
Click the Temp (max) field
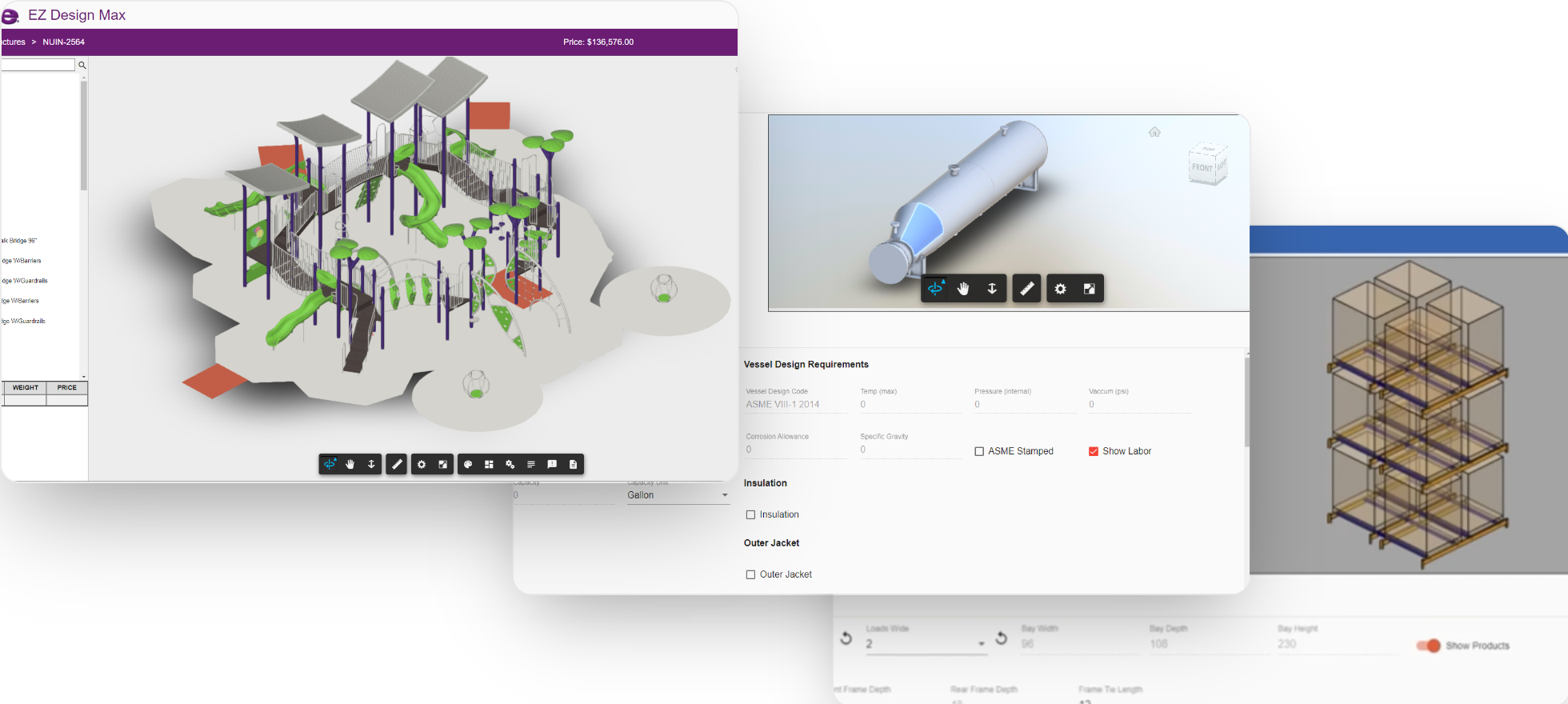tap(910, 404)
